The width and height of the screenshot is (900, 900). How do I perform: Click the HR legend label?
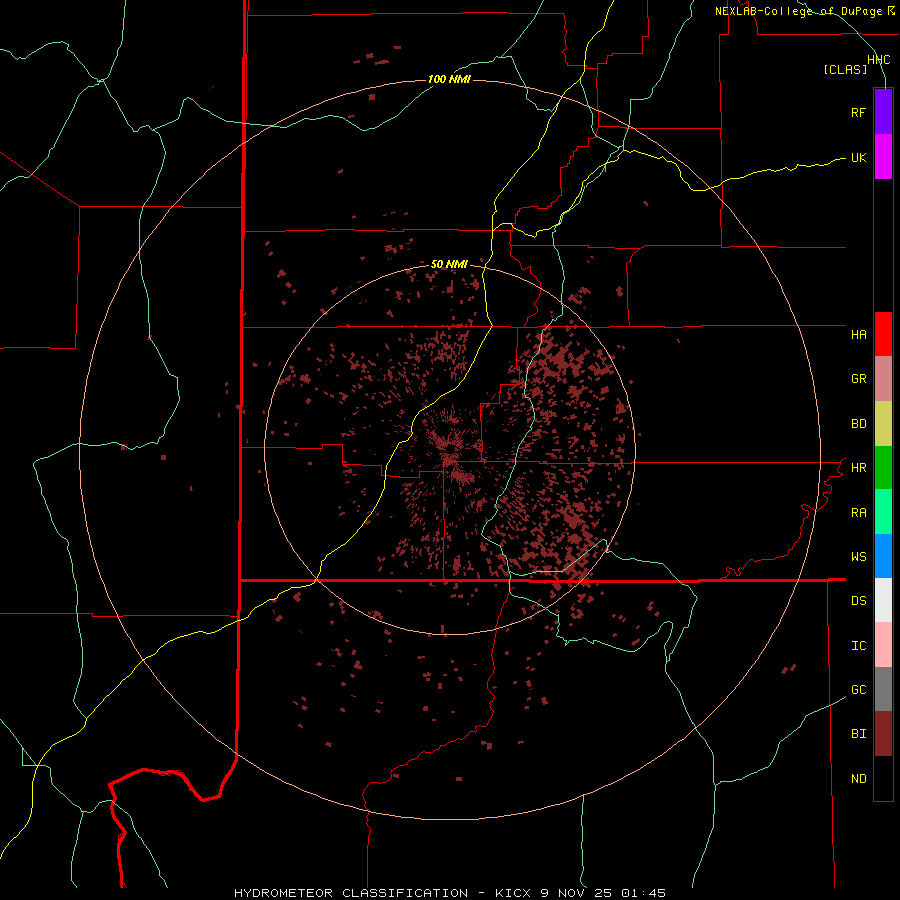(858, 468)
